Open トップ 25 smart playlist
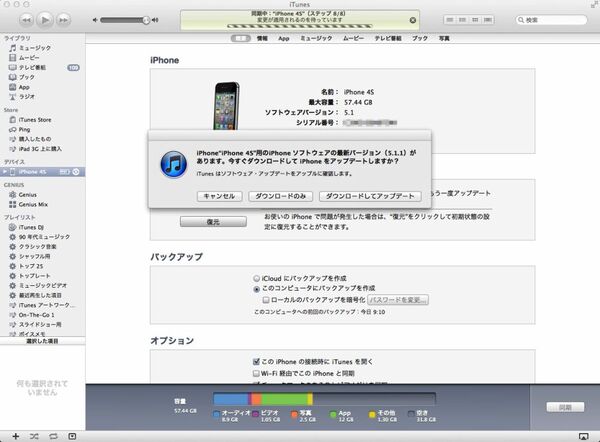Screen dimensions: 600x442 (42, 266)
